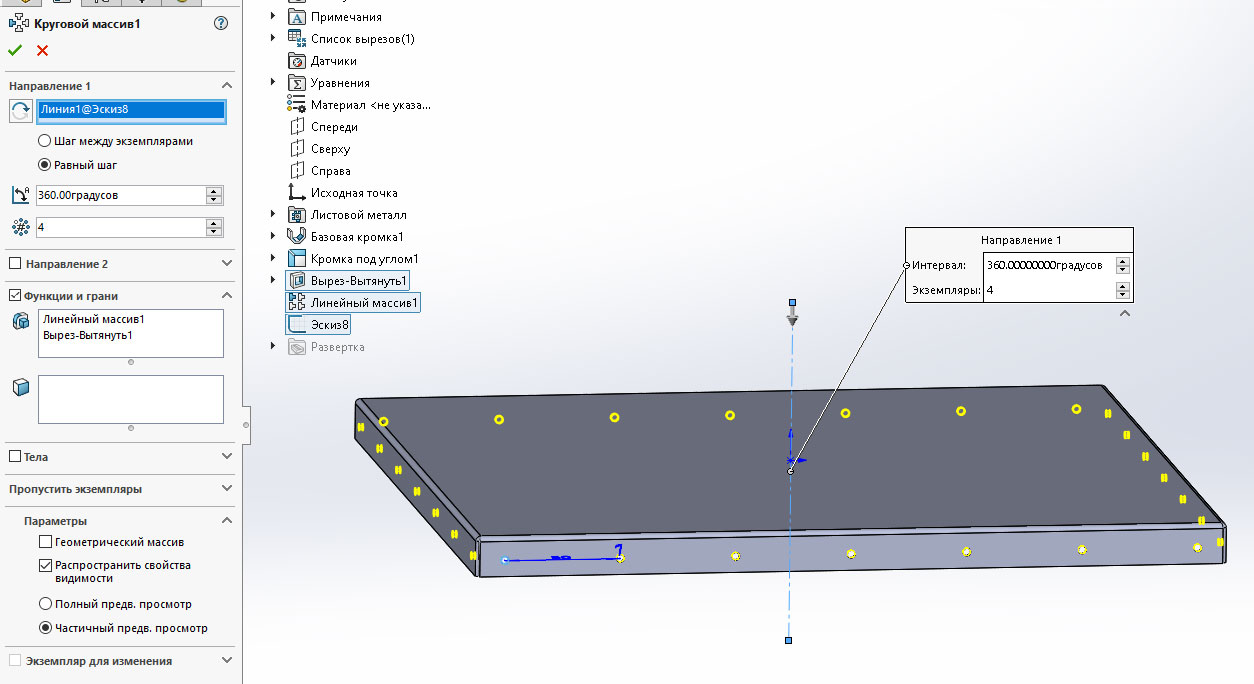Uncheck Распространить свойства видимости
Viewport: 1254px width, 684px height.
click(45, 565)
